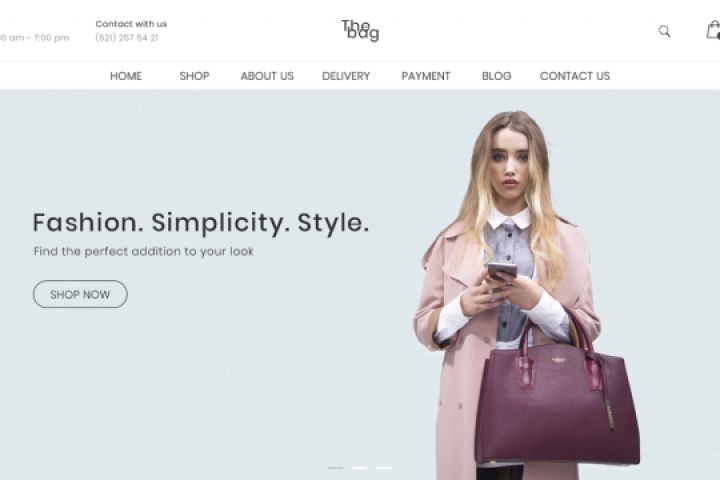The image size is (720, 480).
Task: Switch to the second slide indicator
Action: click(x=360, y=468)
